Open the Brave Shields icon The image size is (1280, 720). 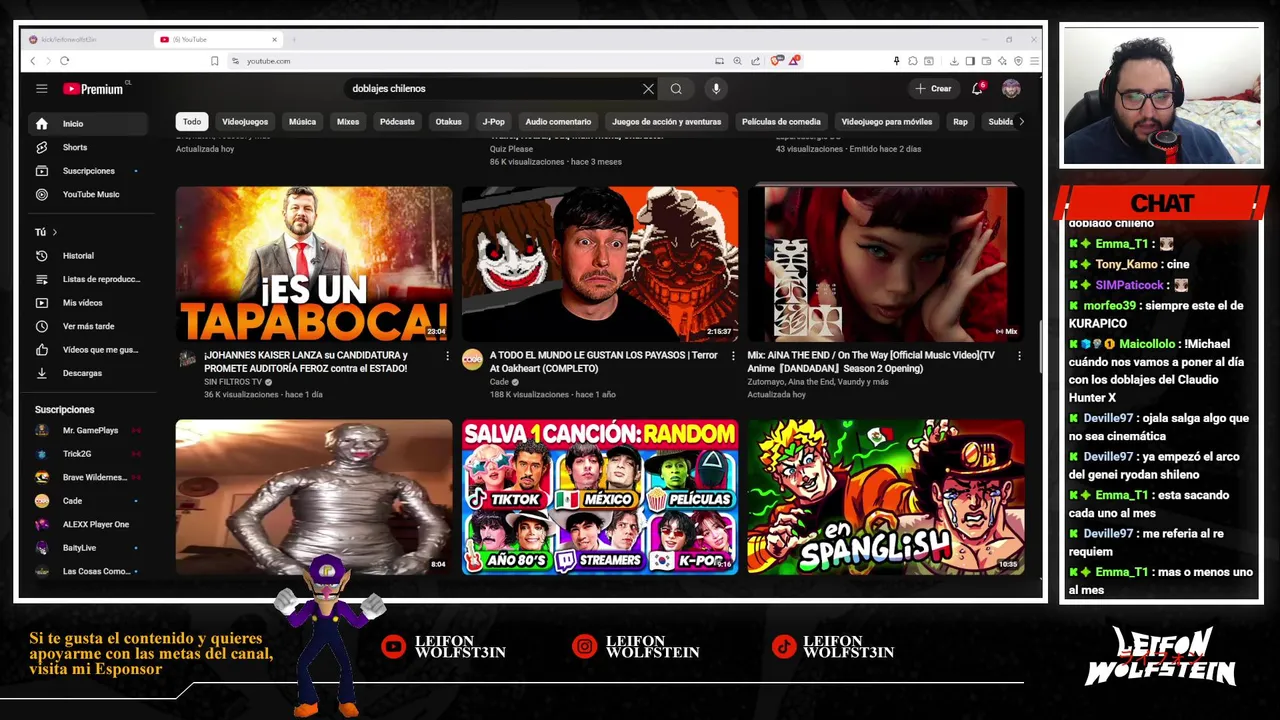pyautogui.click(x=776, y=61)
